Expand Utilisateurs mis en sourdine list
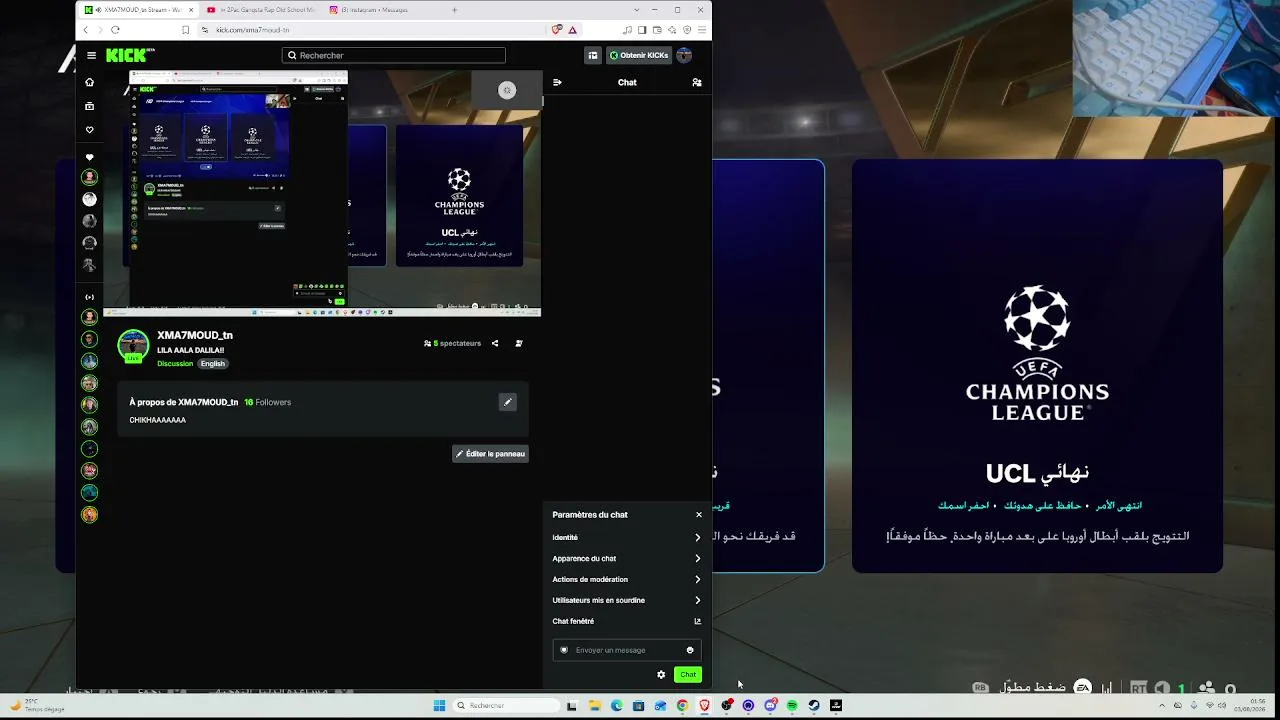The height and width of the screenshot is (720, 1280). [627, 600]
